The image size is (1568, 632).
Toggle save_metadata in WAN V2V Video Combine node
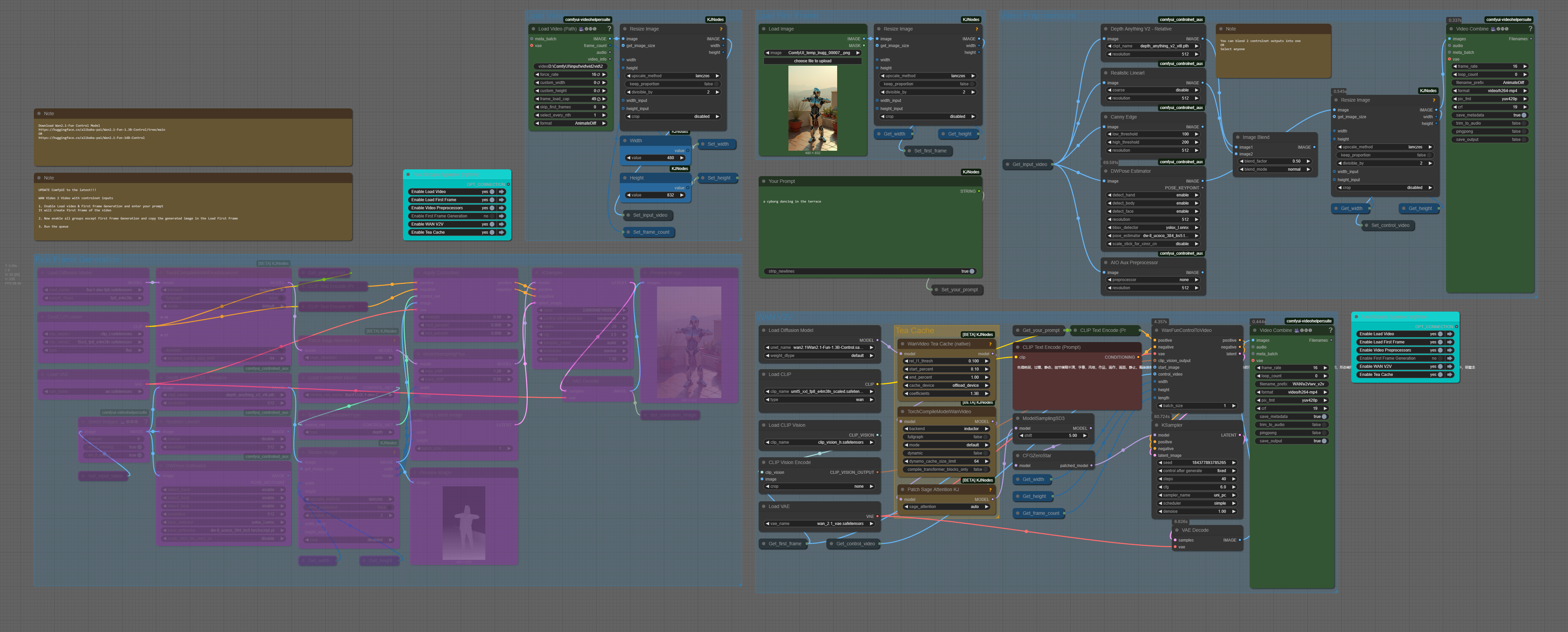click(x=1324, y=417)
